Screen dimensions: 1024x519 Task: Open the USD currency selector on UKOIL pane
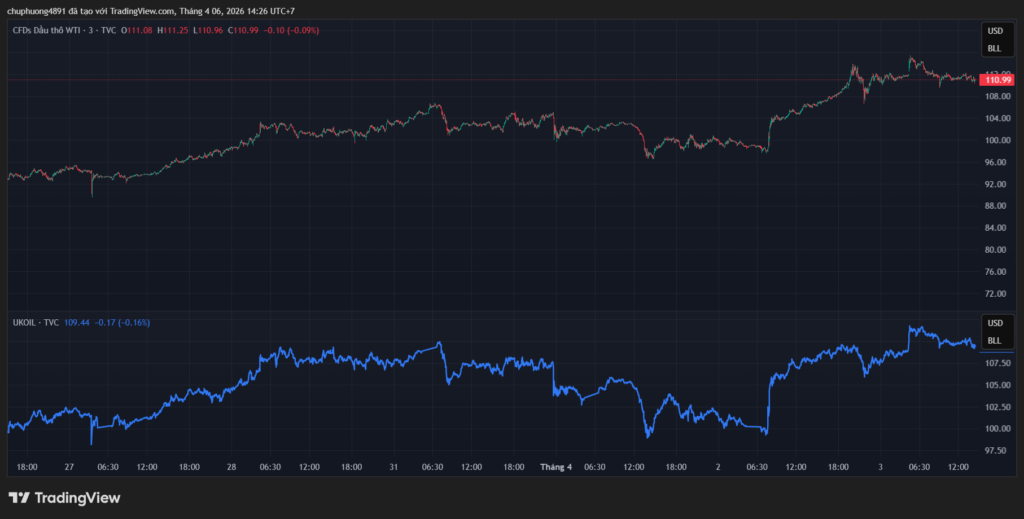pos(994,324)
